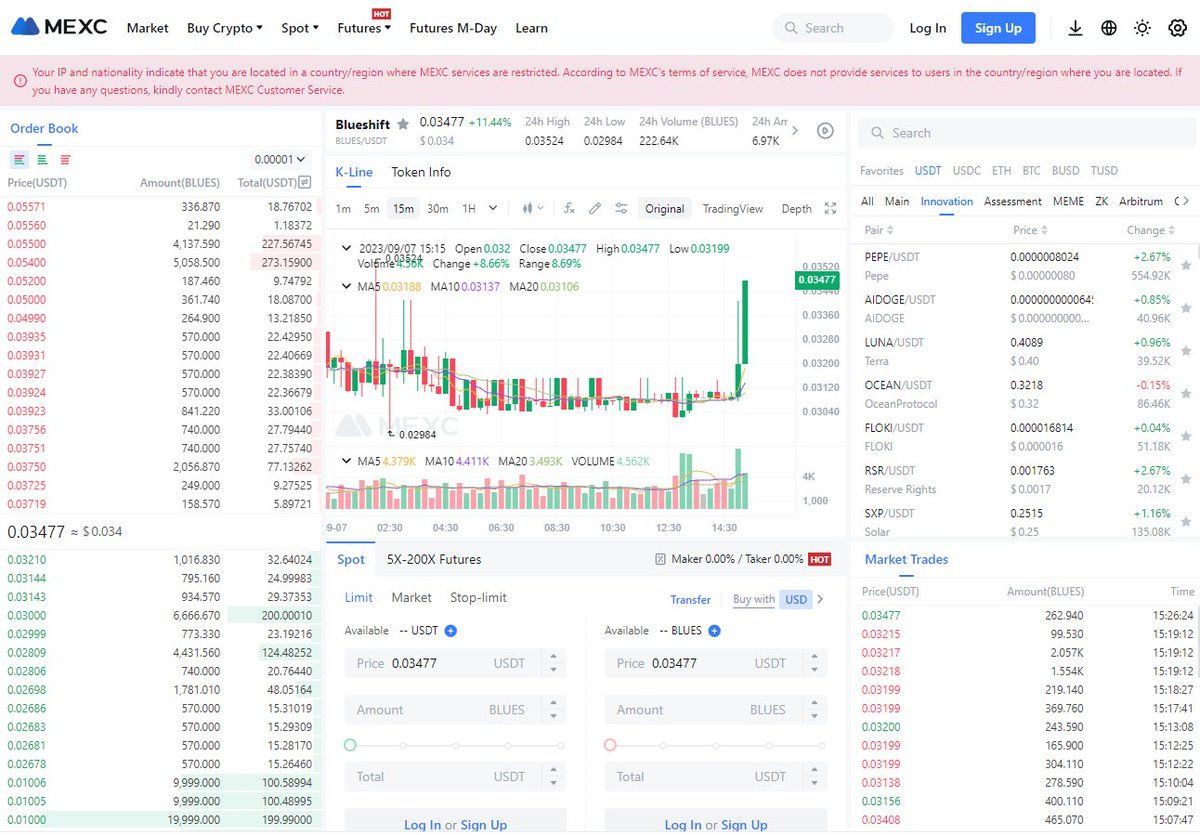Open order book precision 0.00001 dropdown
This screenshot has height=835, width=1200.
(280, 159)
